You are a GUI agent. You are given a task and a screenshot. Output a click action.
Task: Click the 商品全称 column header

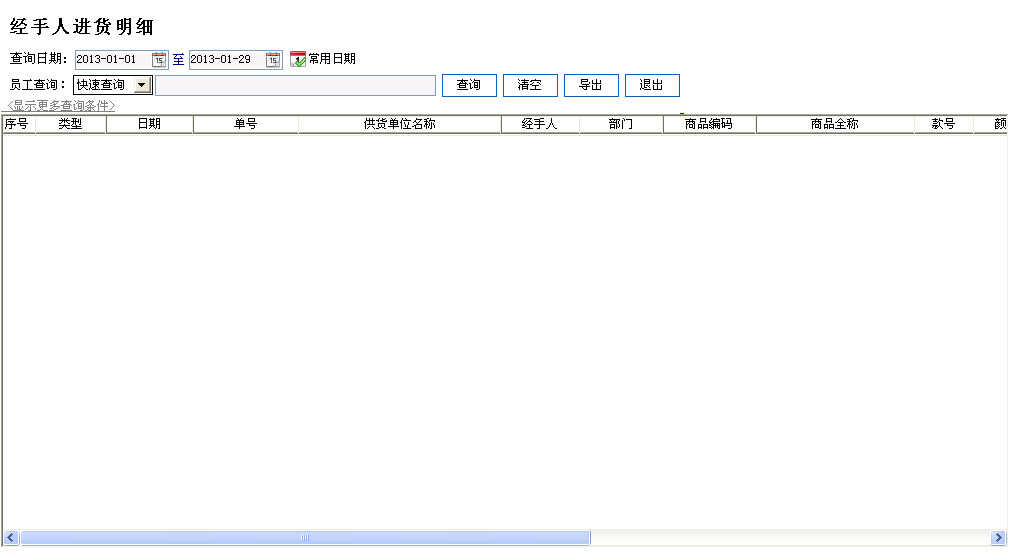[835, 124]
